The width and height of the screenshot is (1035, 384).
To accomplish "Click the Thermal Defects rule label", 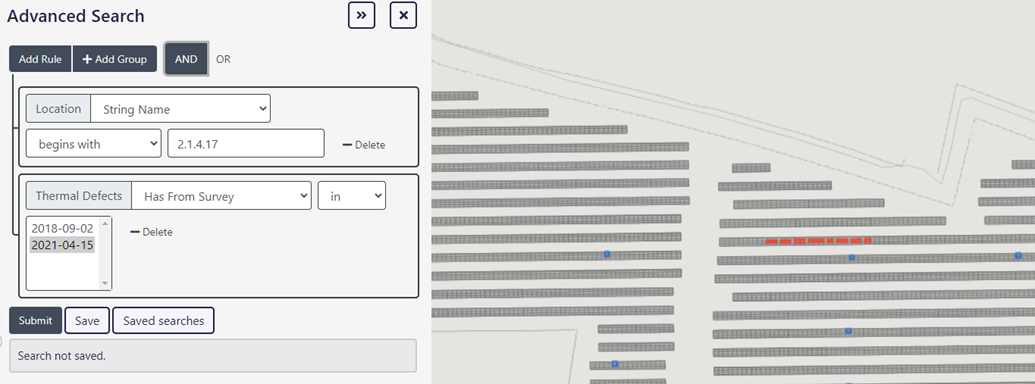I will pyautogui.click(x=79, y=196).
